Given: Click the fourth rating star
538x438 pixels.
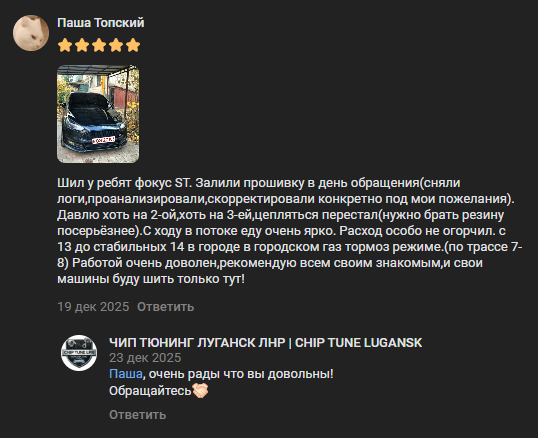Looking at the screenshot, I should (116, 45).
